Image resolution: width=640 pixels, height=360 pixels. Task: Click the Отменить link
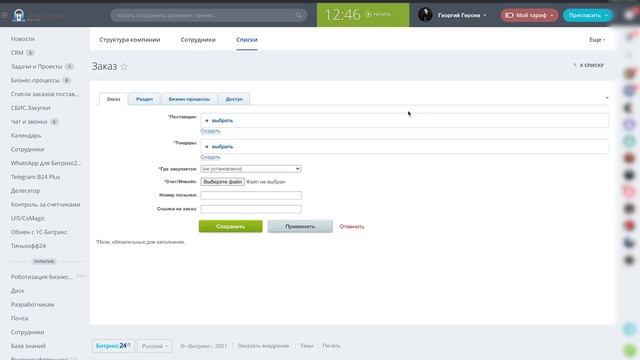point(352,227)
